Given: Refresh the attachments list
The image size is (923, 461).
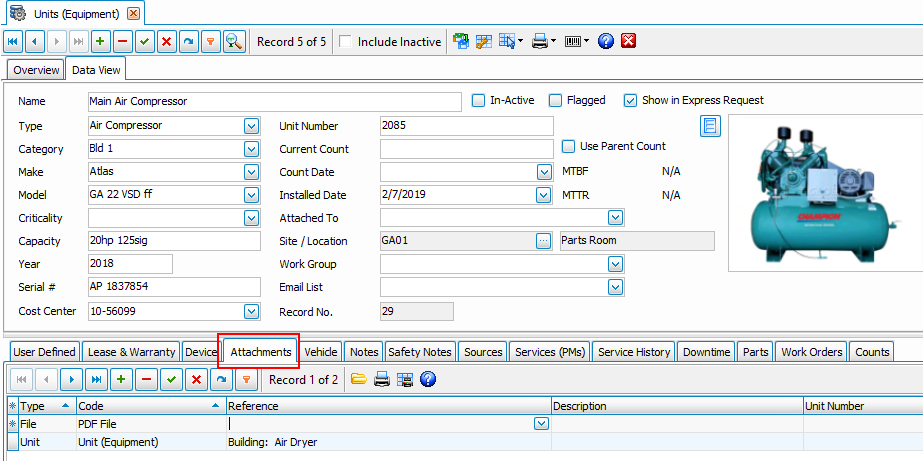Looking at the screenshot, I should click(221, 380).
